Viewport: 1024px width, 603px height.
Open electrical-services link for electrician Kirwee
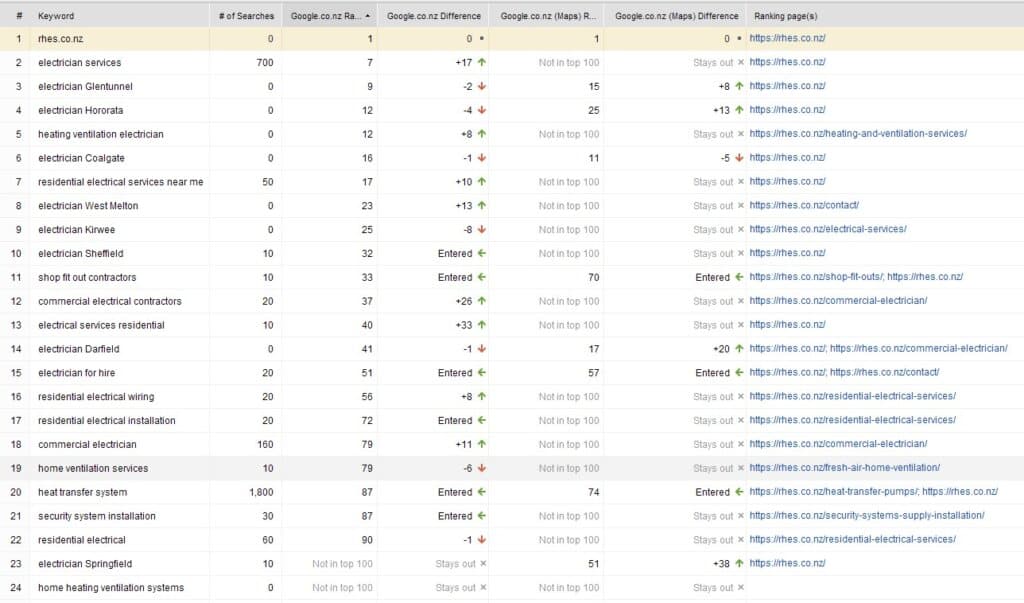827,229
